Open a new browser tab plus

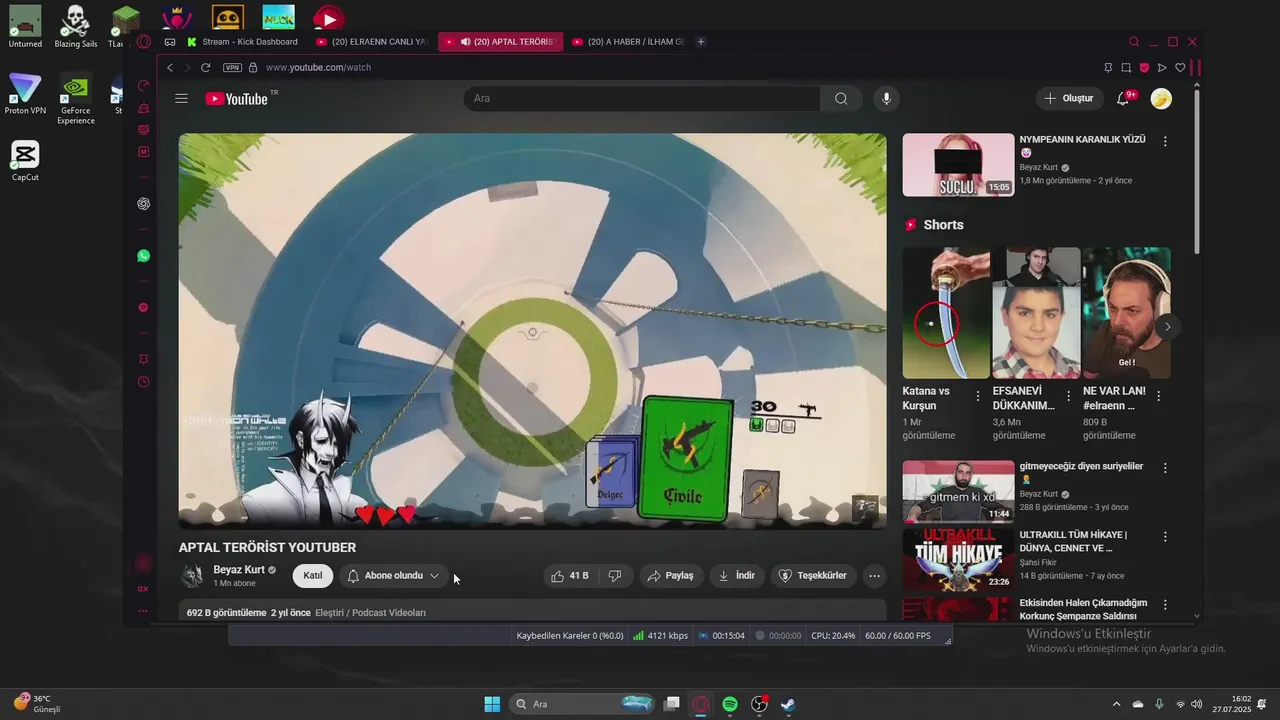coord(701,42)
